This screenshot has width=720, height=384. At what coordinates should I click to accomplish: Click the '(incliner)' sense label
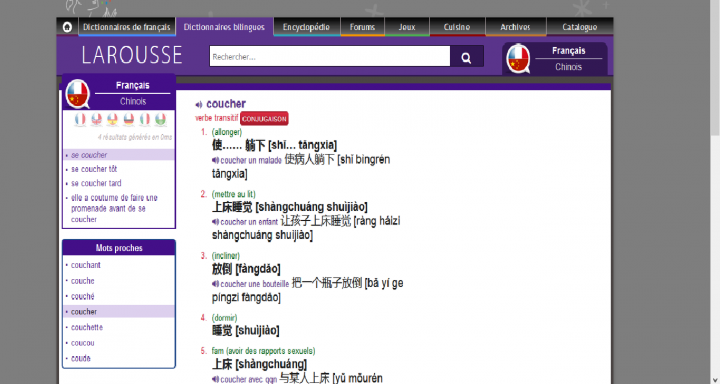point(226,256)
